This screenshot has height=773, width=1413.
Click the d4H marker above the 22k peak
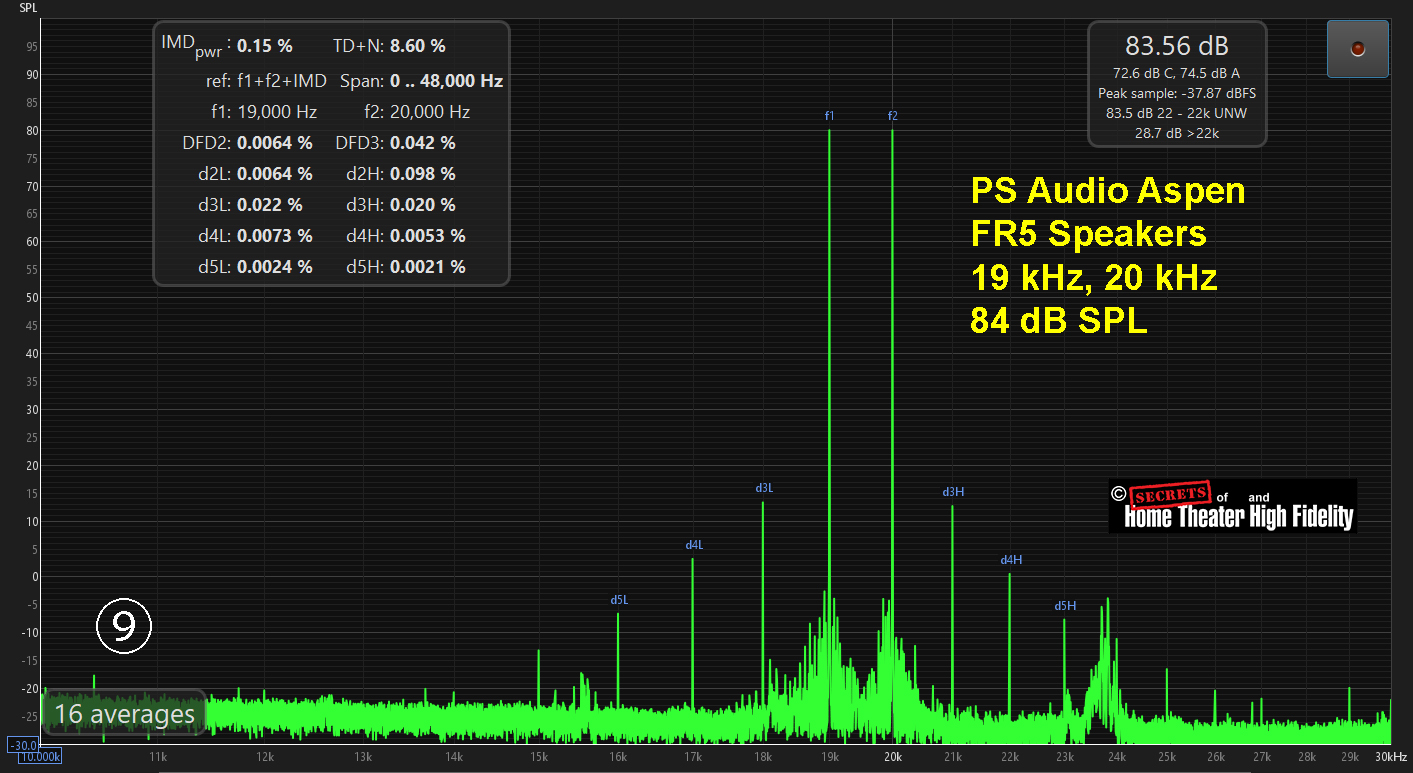click(x=1011, y=560)
